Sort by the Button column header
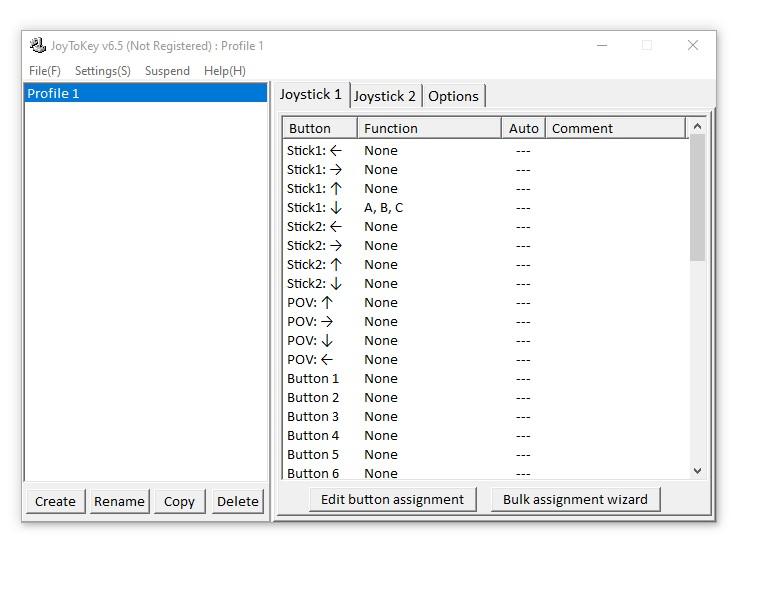 click(x=320, y=128)
